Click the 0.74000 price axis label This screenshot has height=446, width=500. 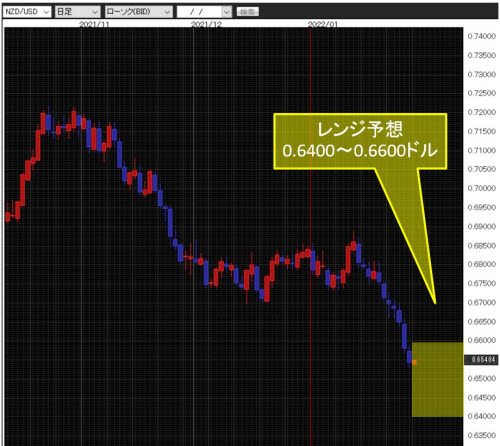pos(482,36)
